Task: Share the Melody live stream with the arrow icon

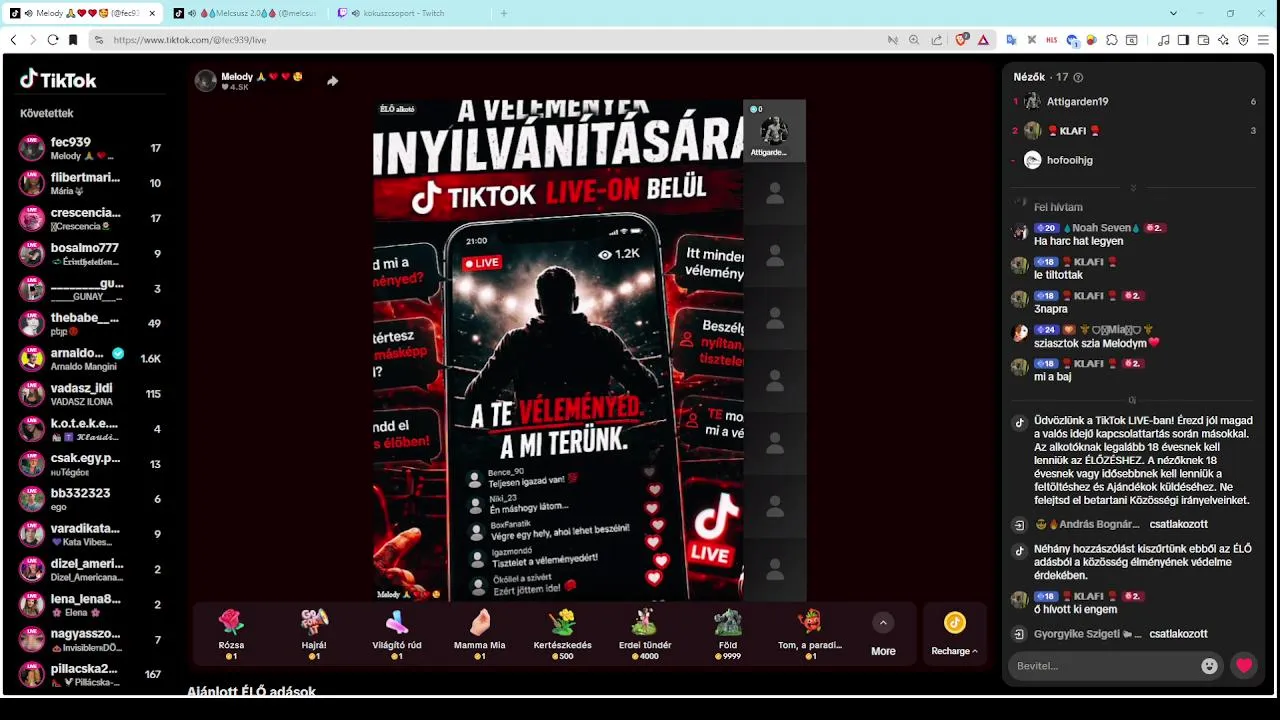Action: [x=332, y=81]
